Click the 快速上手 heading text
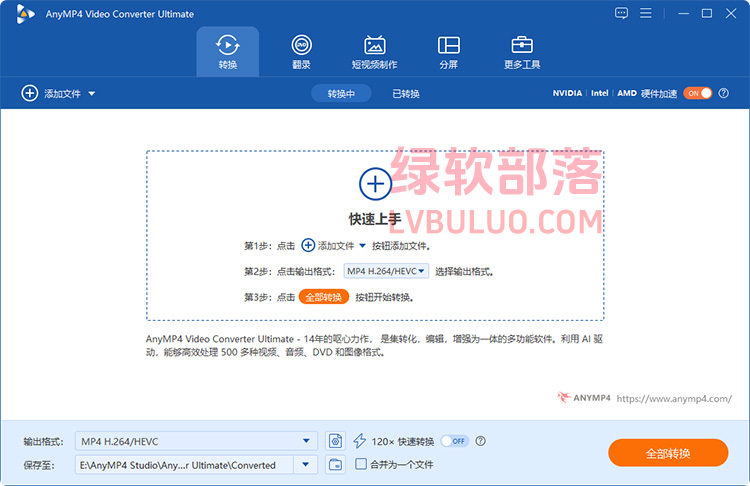The width and height of the screenshot is (750, 486). tap(375, 219)
